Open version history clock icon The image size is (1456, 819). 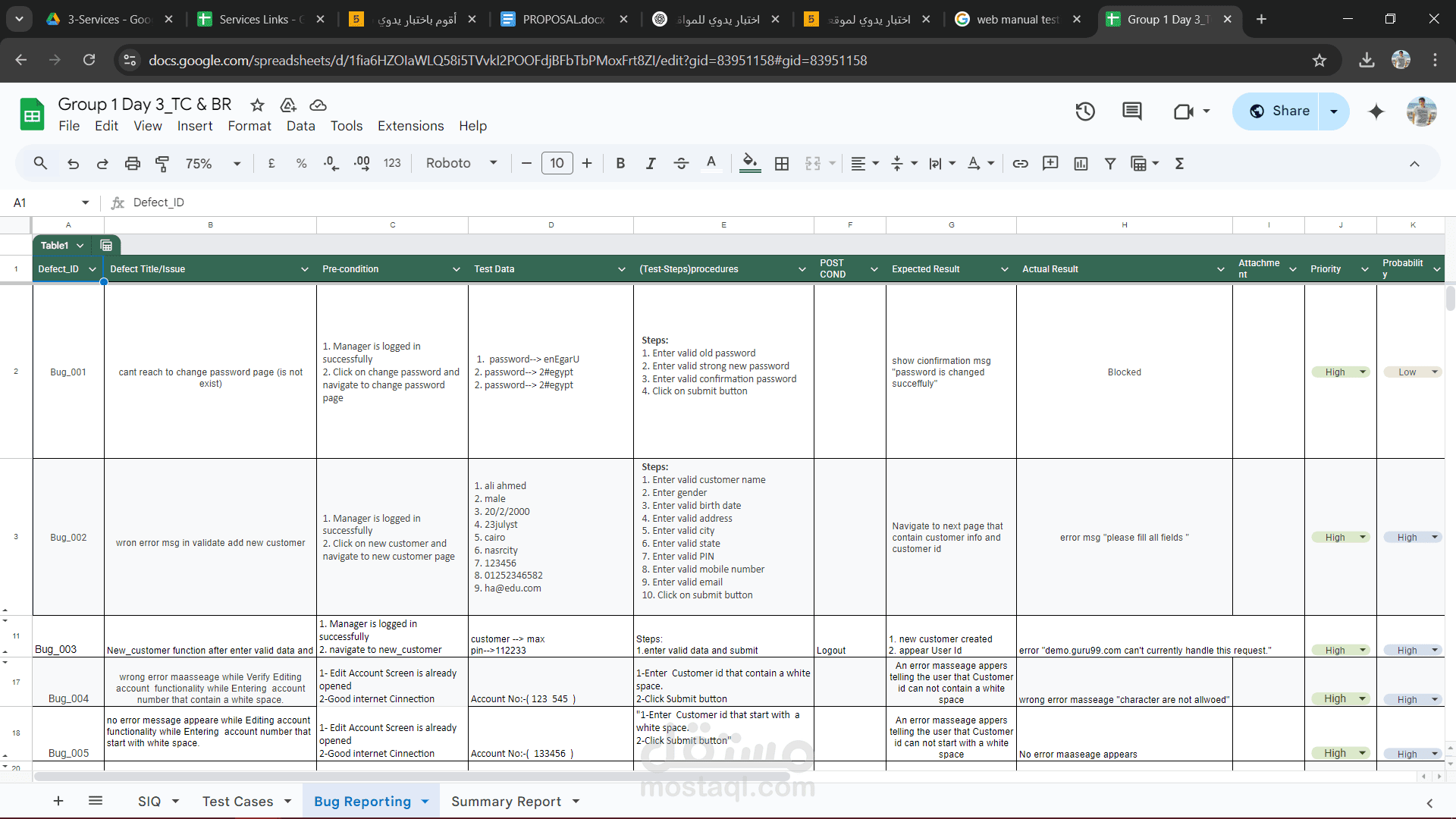click(1085, 111)
